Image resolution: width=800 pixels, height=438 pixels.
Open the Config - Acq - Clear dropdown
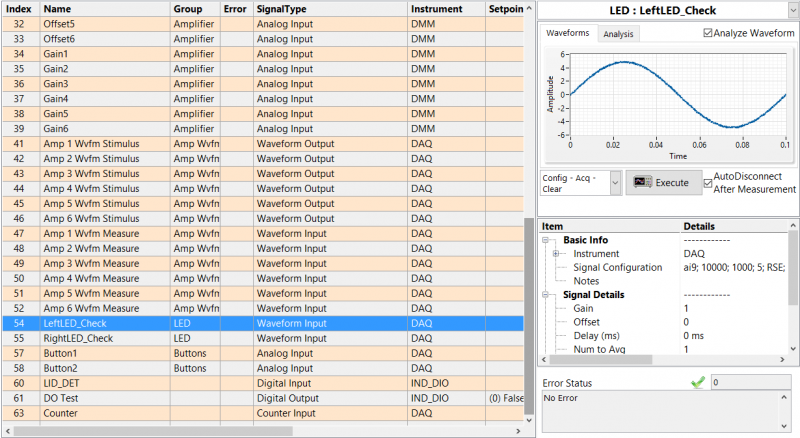pos(615,183)
